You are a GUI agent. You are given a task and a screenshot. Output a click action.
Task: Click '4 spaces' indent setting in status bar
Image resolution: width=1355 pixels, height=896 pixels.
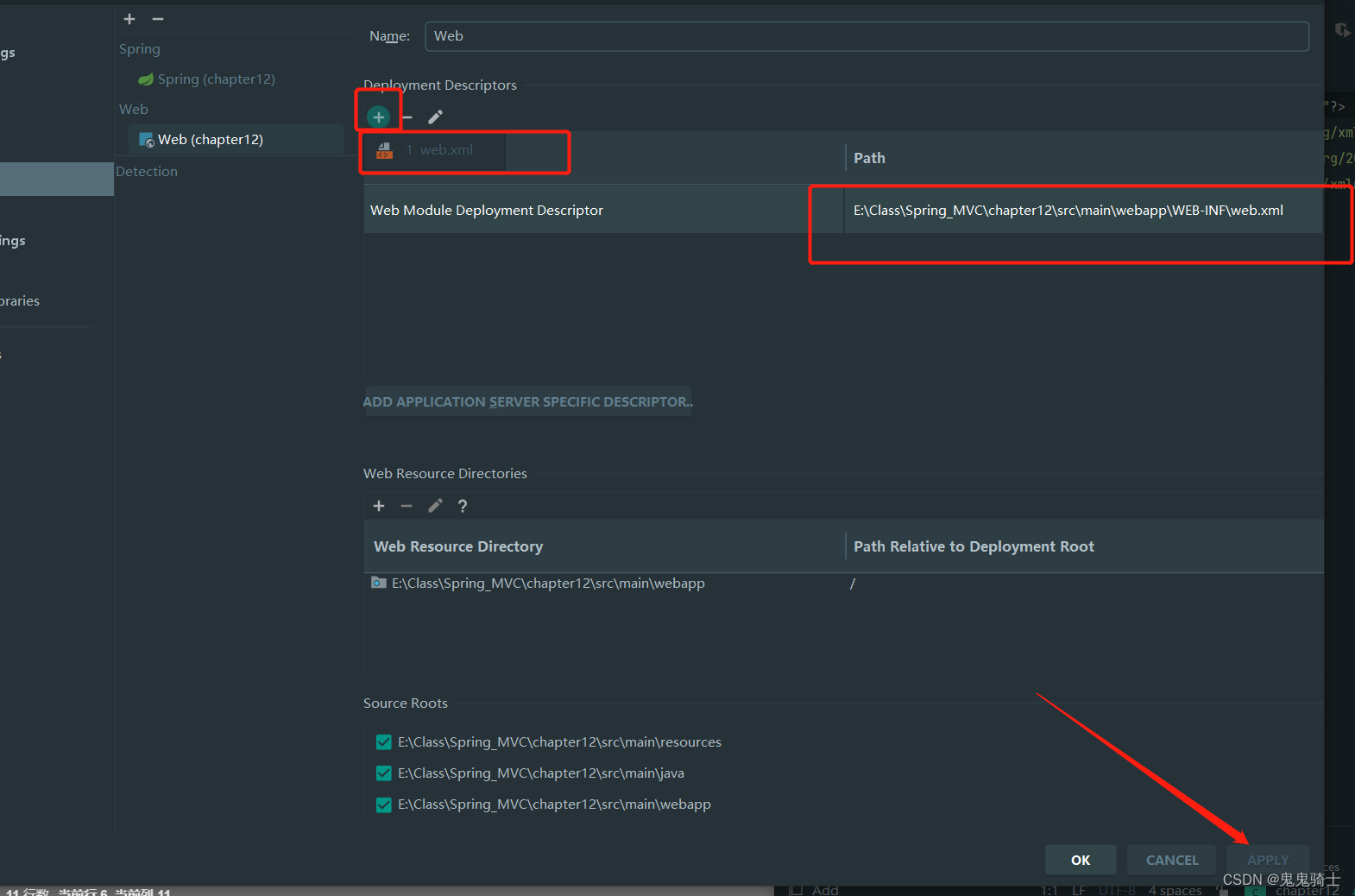click(1175, 890)
